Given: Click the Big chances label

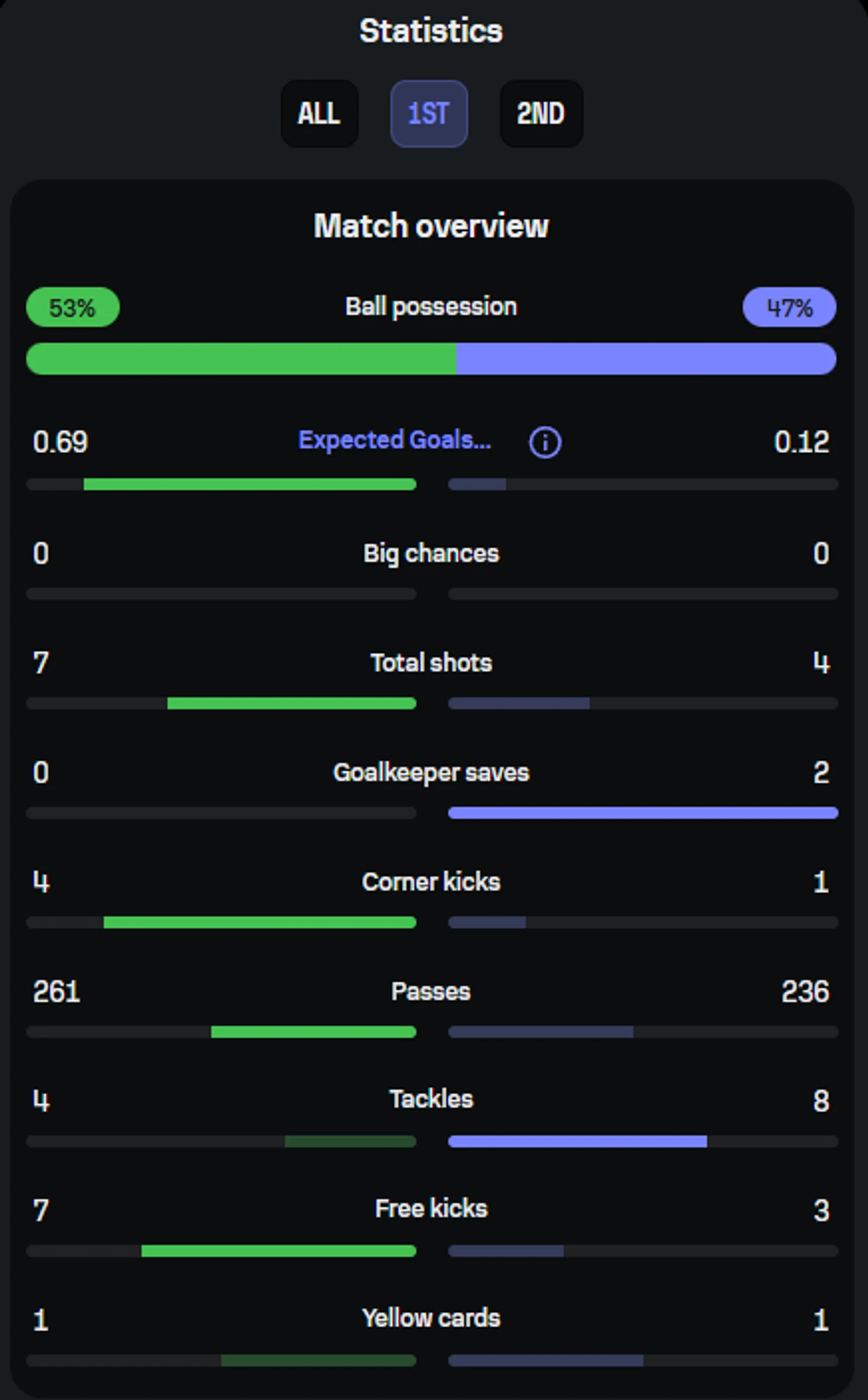Looking at the screenshot, I should (x=431, y=554).
